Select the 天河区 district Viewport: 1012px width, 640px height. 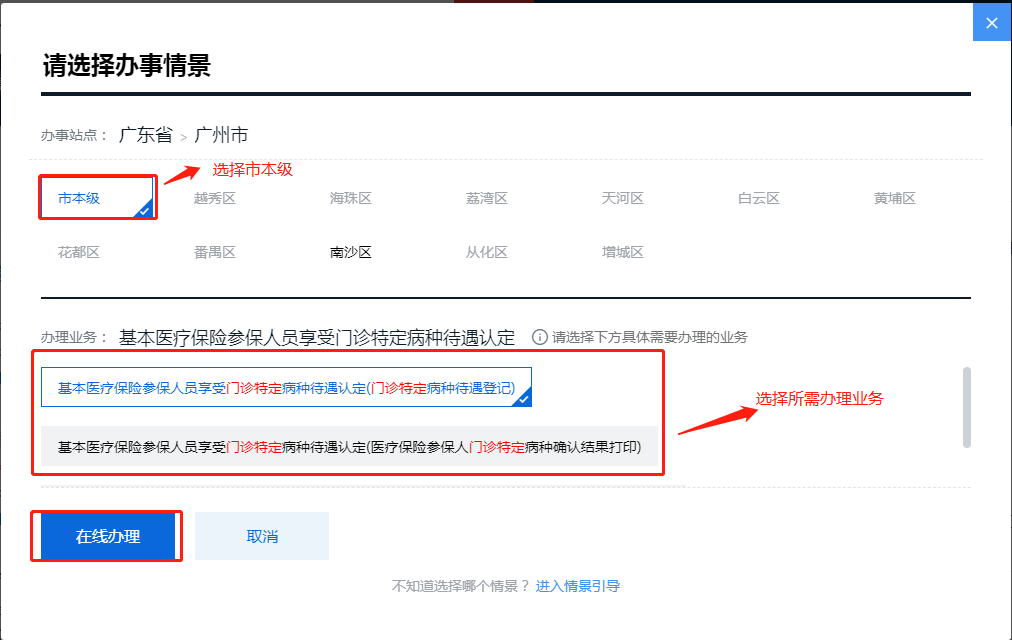(x=622, y=197)
